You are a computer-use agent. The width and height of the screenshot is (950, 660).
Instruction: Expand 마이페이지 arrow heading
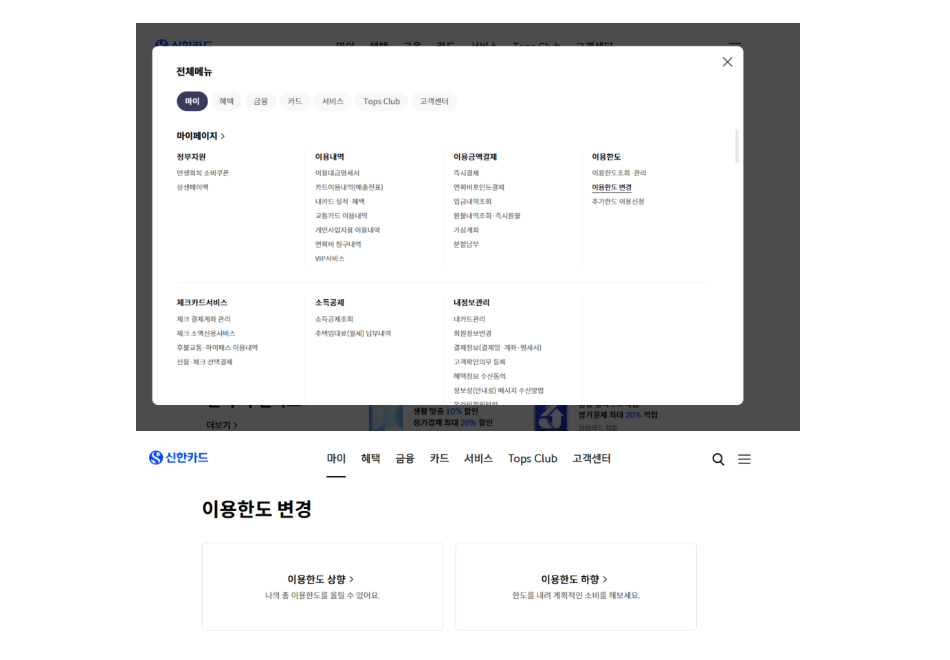point(201,136)
